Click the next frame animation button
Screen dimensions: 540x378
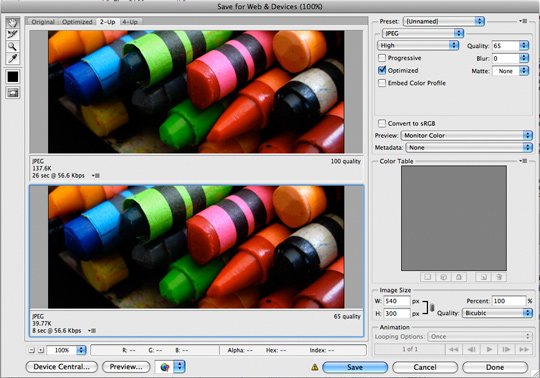pos(506,349)
